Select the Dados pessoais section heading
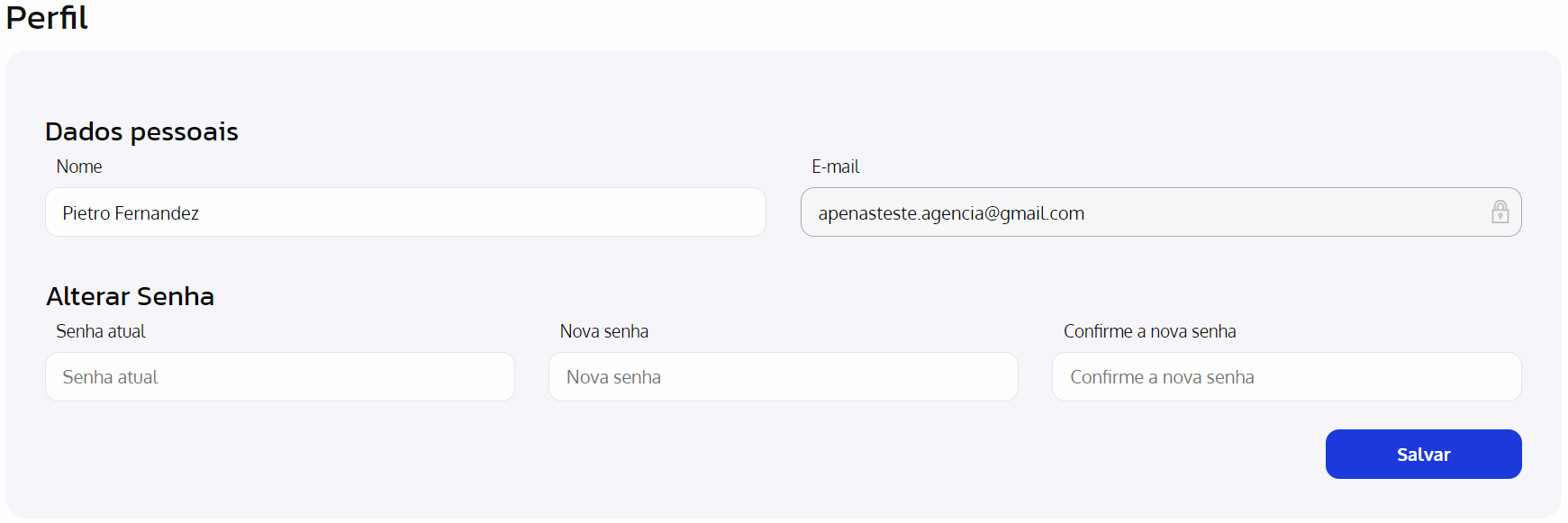The image size is (1568, 523). 141,131
